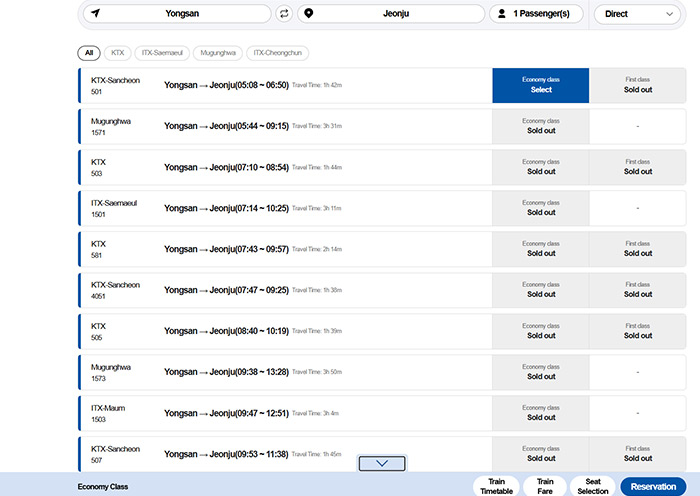The image size is (700, 496).
Task: Filter trains by ITX-Cheongchun
Action: click(278, 53)
